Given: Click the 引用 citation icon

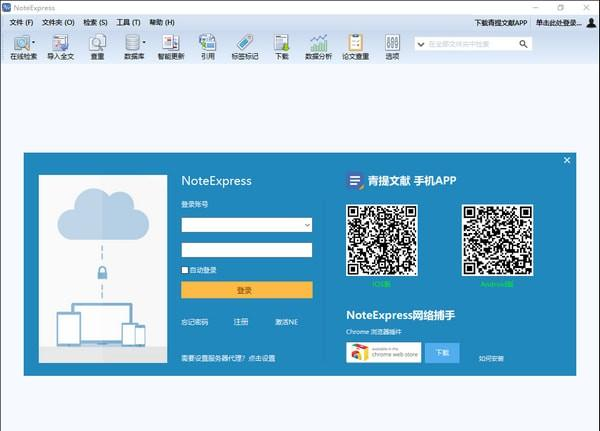Looking at the screenshot, I should click(x=208, y=47).
